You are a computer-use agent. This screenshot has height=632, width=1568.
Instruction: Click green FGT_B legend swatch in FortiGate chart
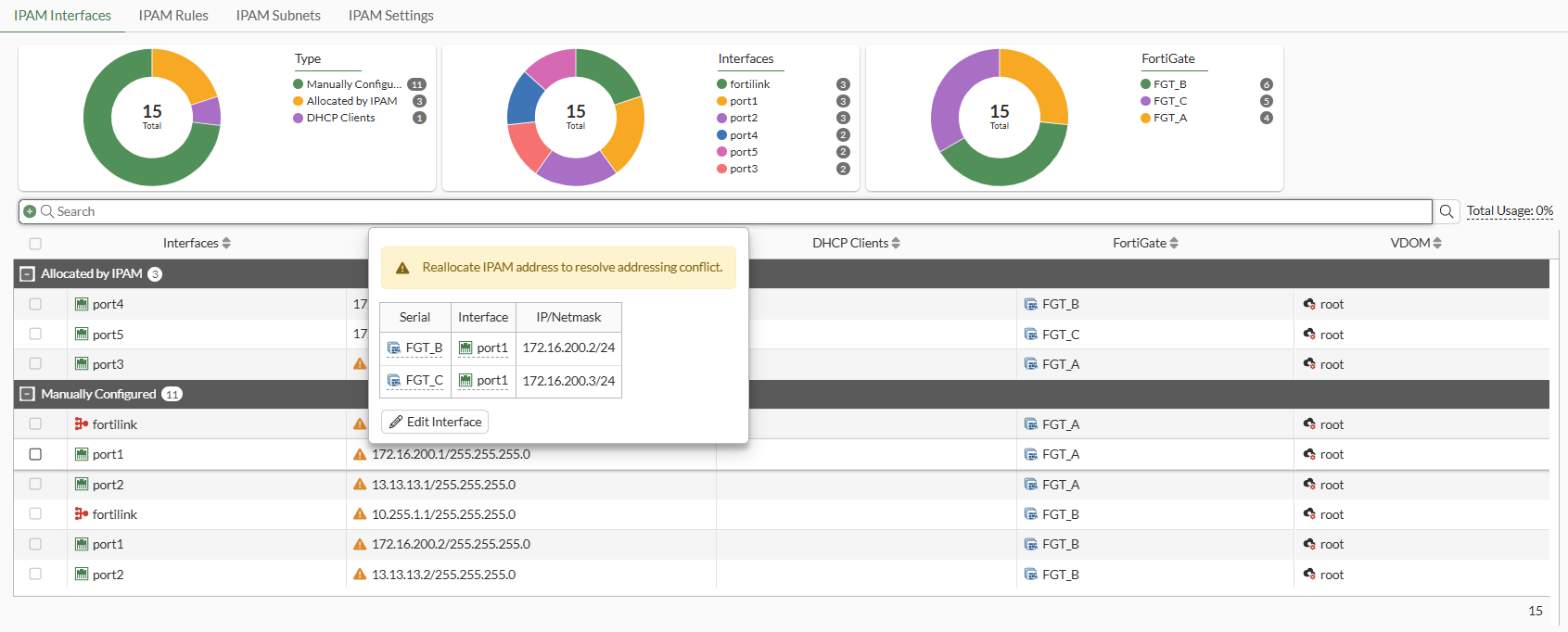[1145, 84]
